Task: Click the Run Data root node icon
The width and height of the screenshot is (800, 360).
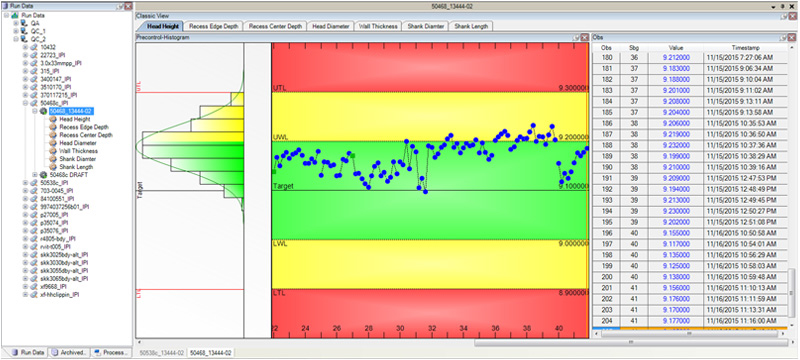Action: 15,16
